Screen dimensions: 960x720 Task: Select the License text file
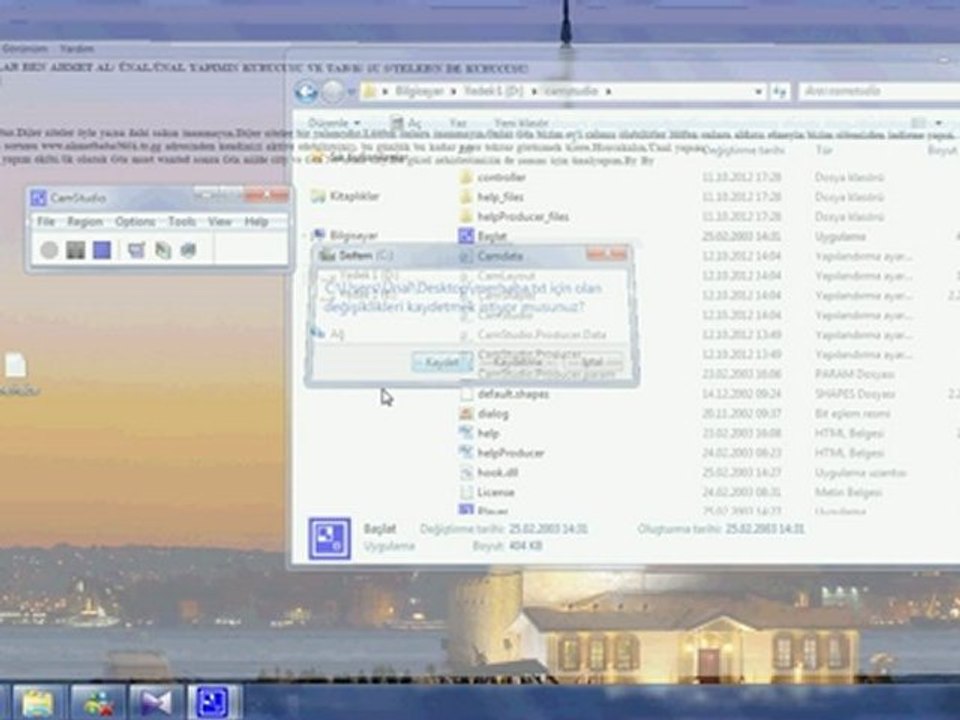[x=487, y=492]
